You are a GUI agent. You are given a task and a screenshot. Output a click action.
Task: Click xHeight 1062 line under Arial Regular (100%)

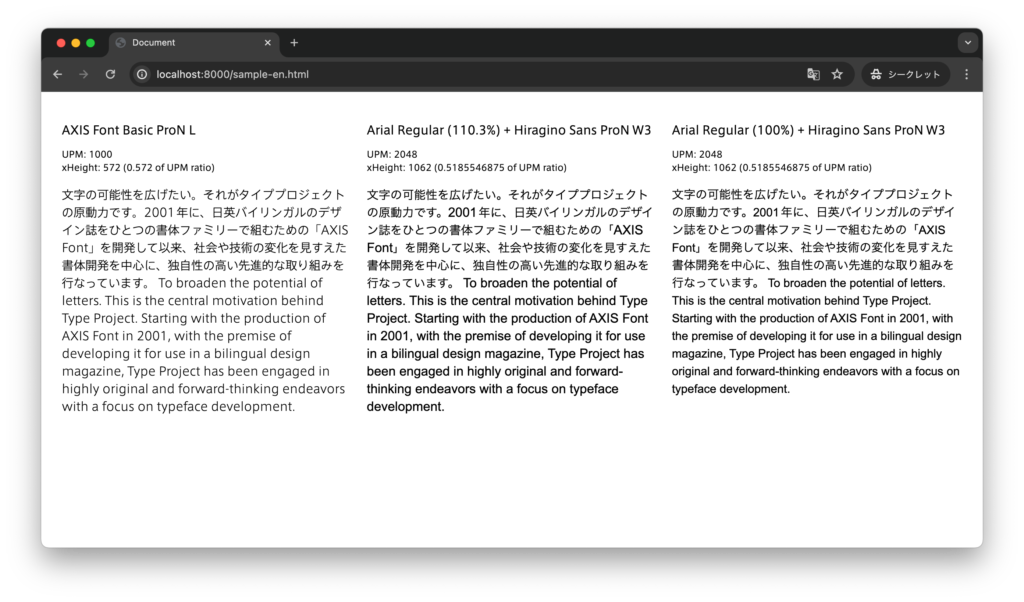pos(771,167)
